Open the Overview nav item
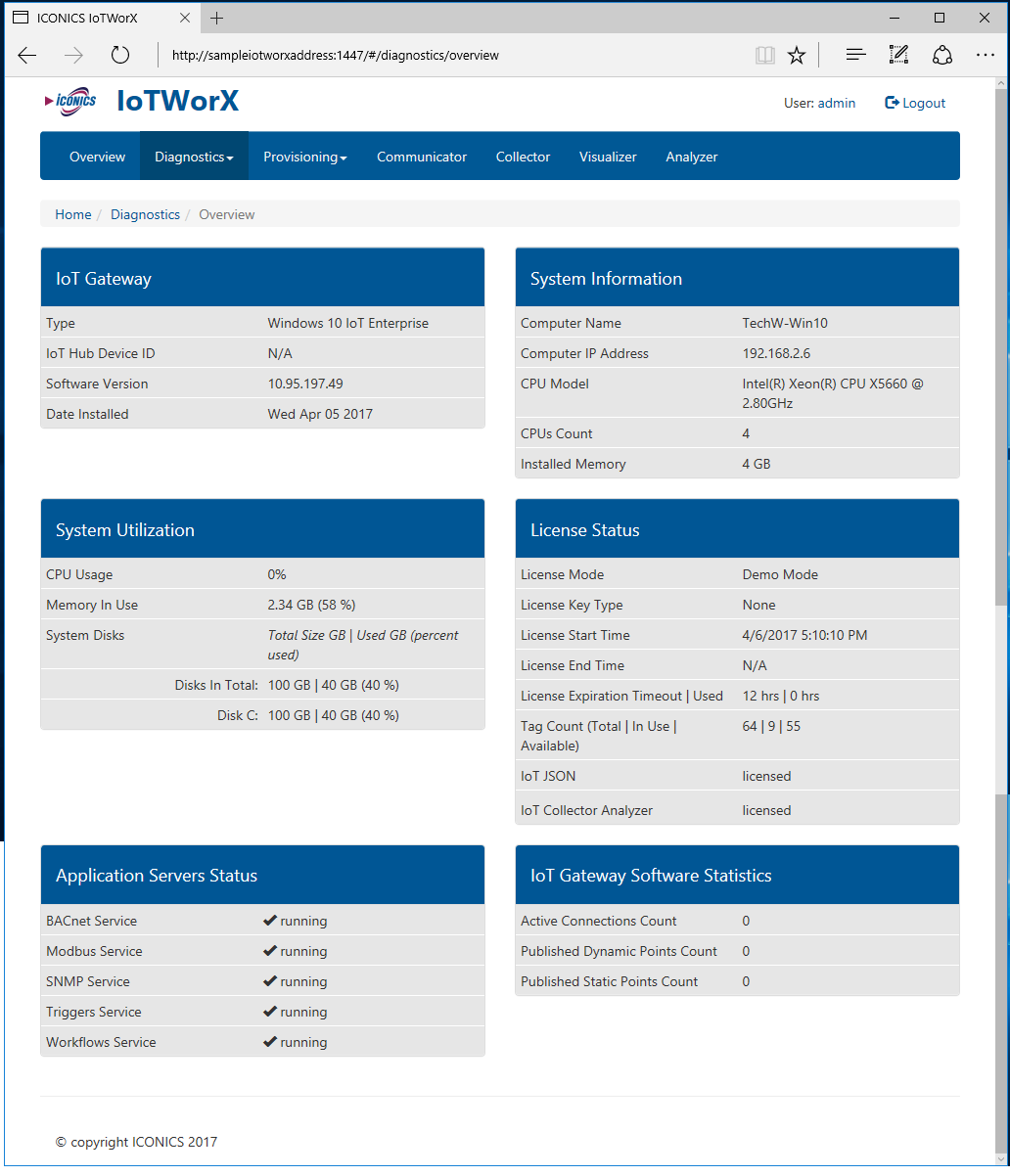The image size is (1010, 1176). [x=97, y=157]
